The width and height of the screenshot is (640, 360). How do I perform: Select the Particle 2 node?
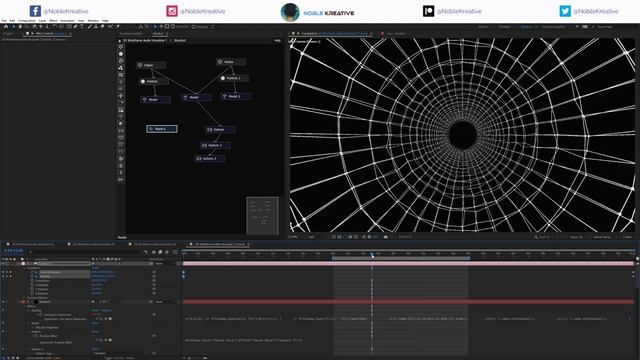tap(234, 78)
